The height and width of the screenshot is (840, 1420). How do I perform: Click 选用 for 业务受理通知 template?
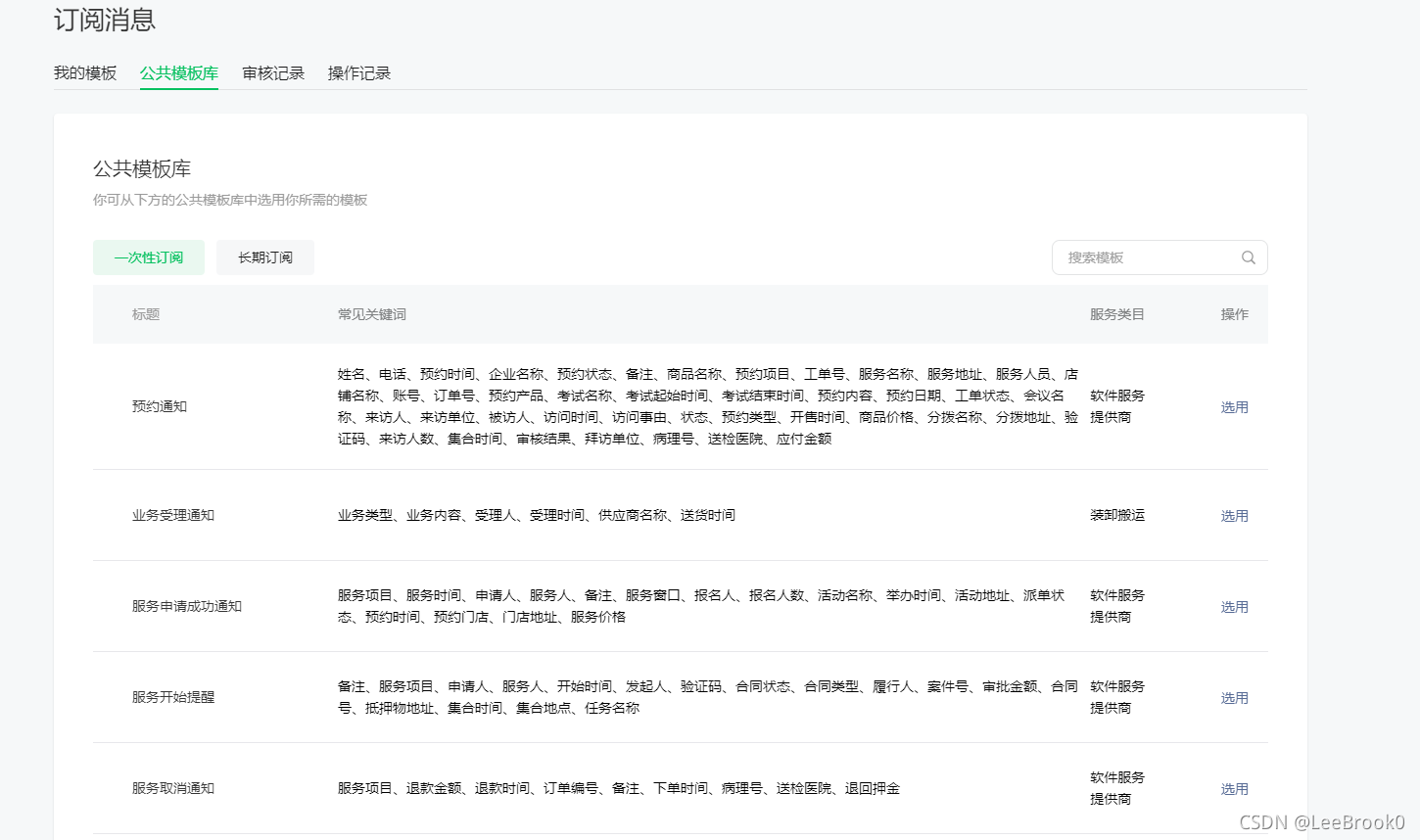click(1234, 516)
